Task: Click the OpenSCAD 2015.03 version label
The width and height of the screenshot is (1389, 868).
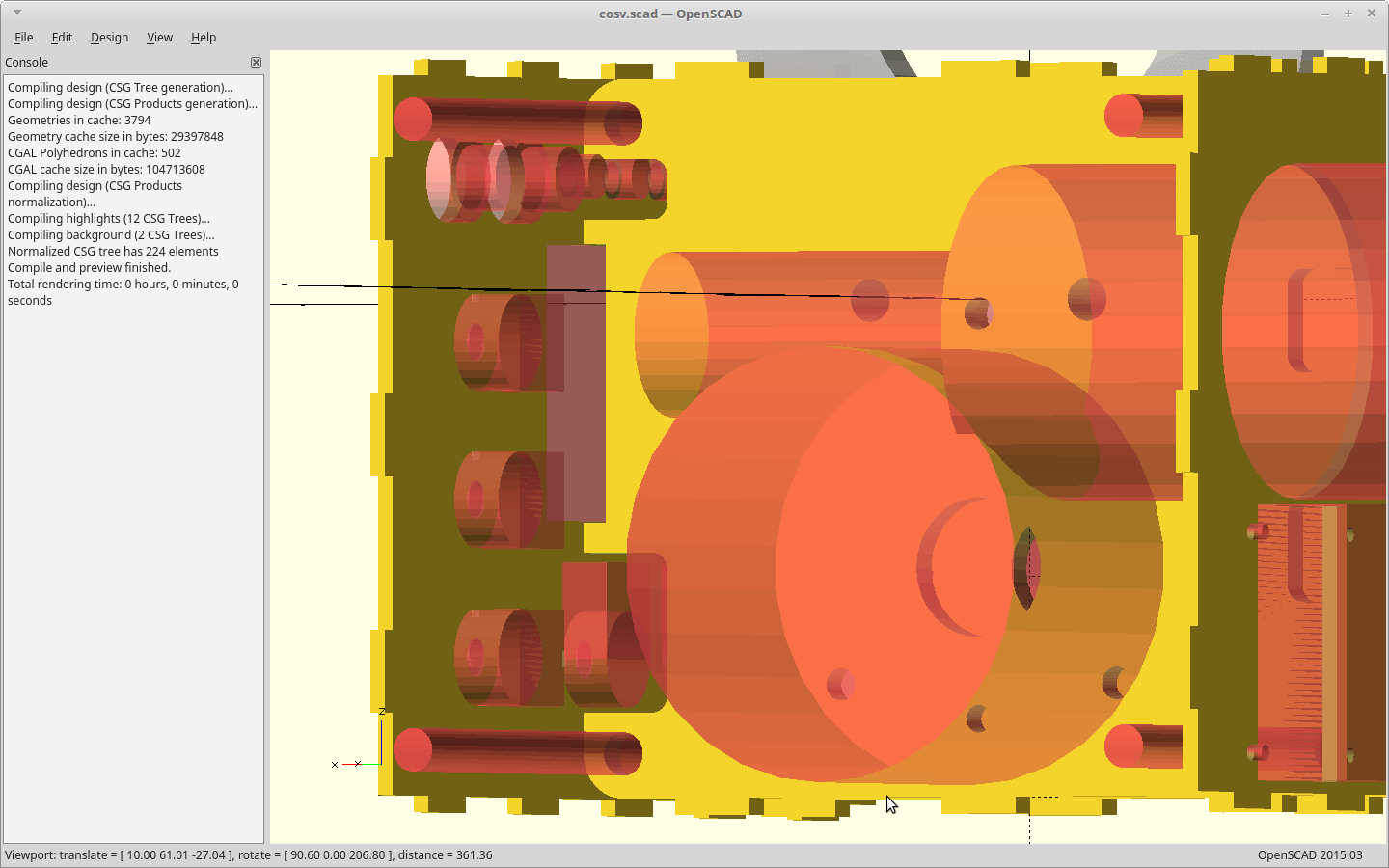Action: tap(1309, 855)
